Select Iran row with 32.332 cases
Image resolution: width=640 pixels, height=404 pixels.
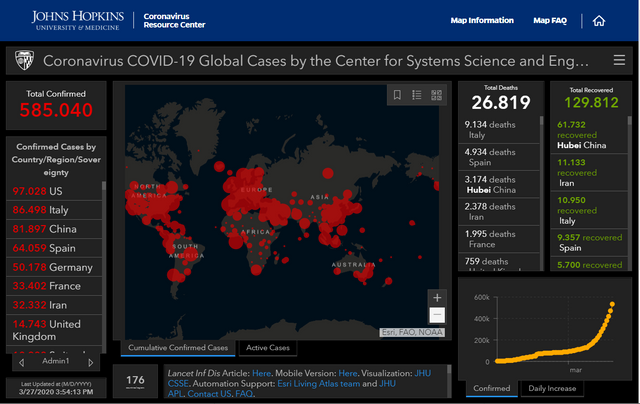coord(54,305)
